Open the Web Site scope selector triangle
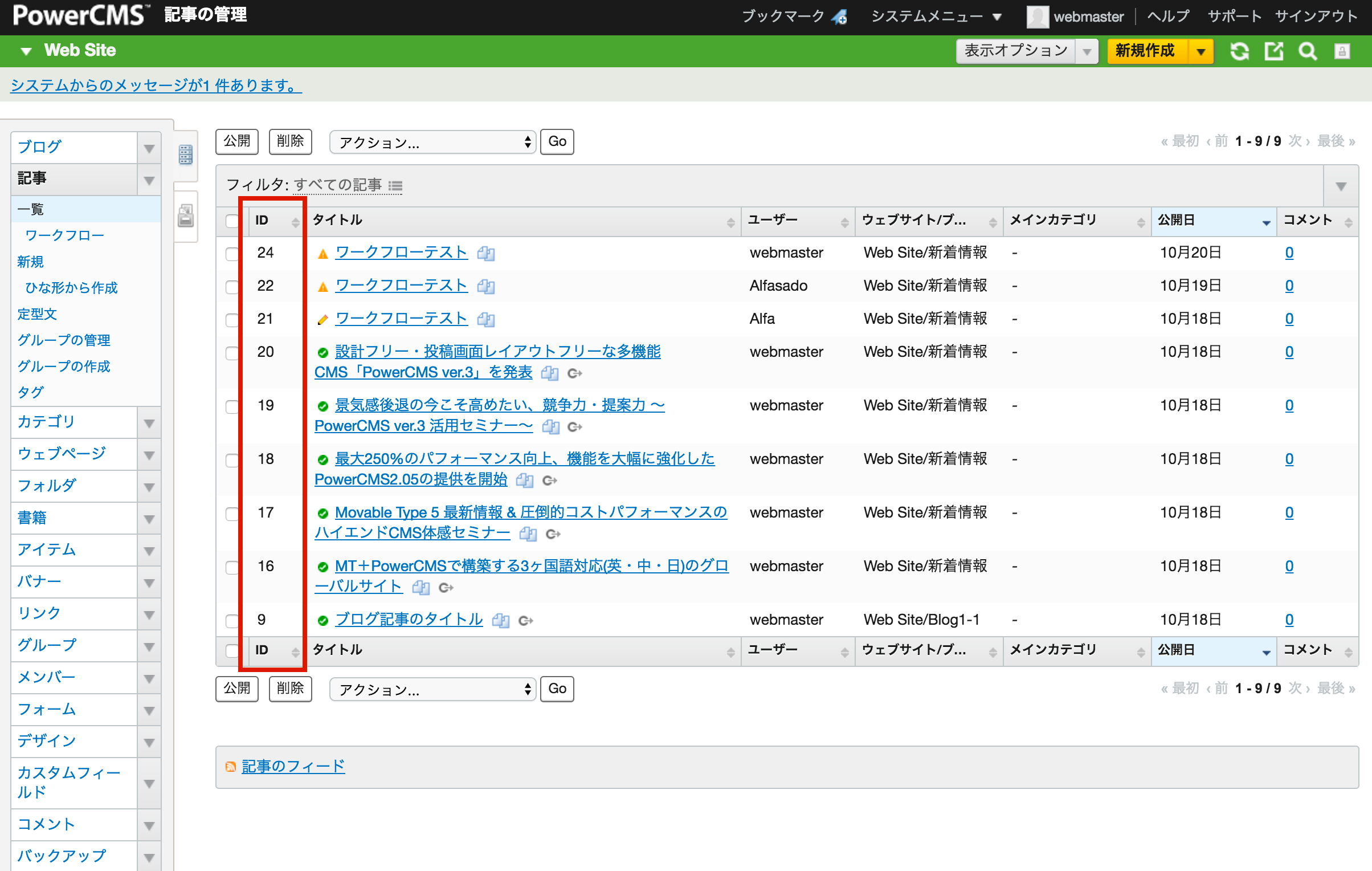Image resolution: width=1372 pixels, height=871 pixels. [x=26, y=51]
